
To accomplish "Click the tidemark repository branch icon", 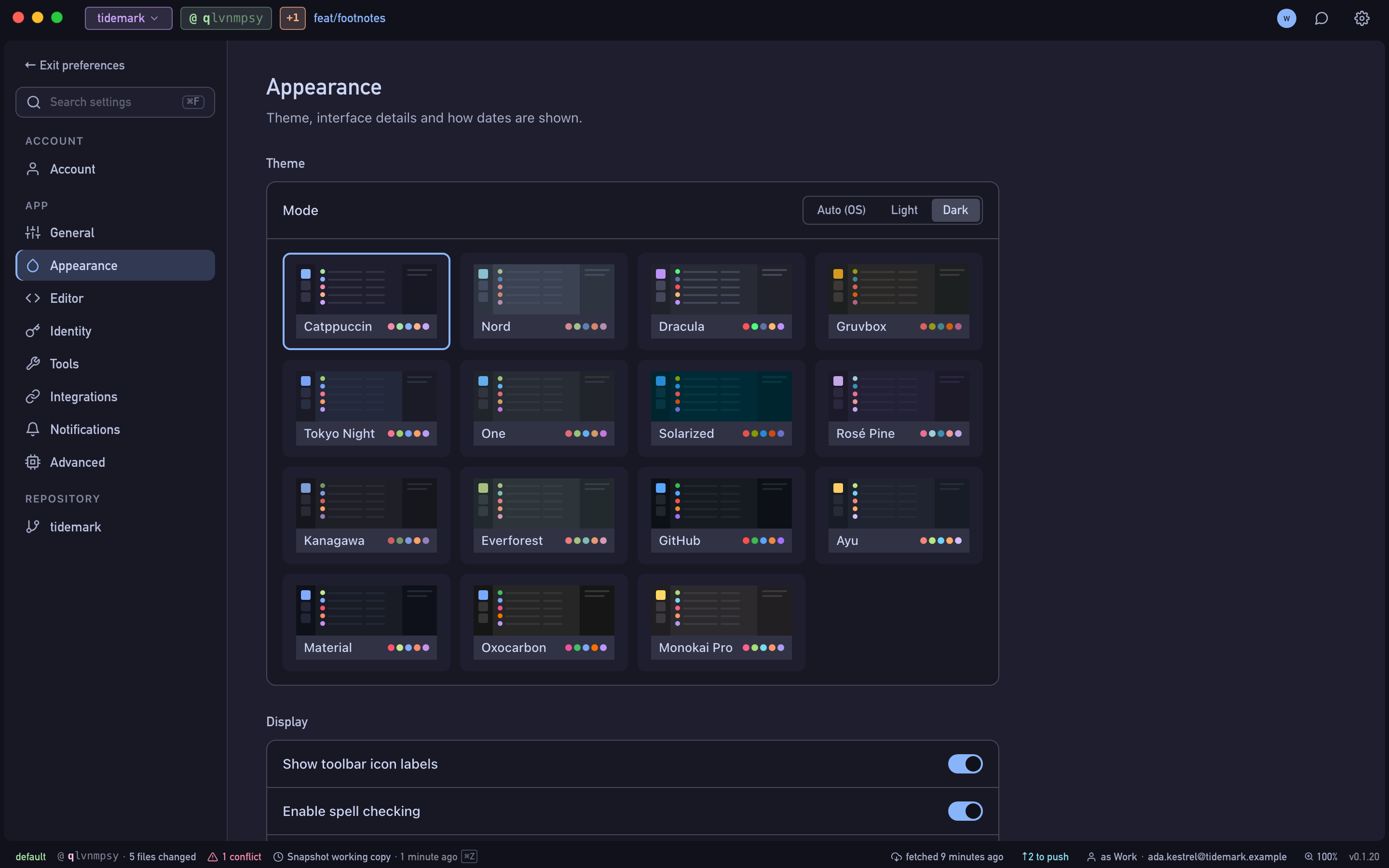I will [33, 527].
